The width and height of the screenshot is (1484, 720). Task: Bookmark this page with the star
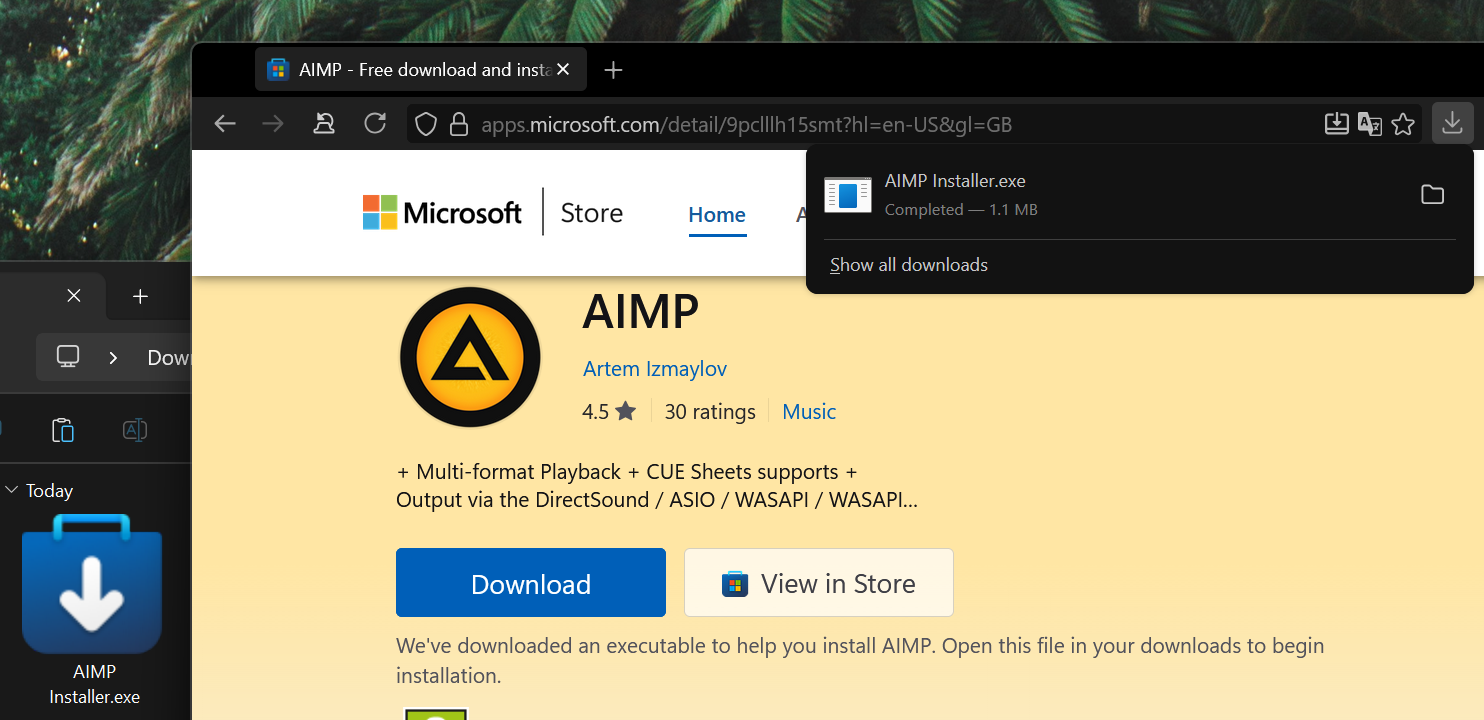click(x=1404, y=124)
